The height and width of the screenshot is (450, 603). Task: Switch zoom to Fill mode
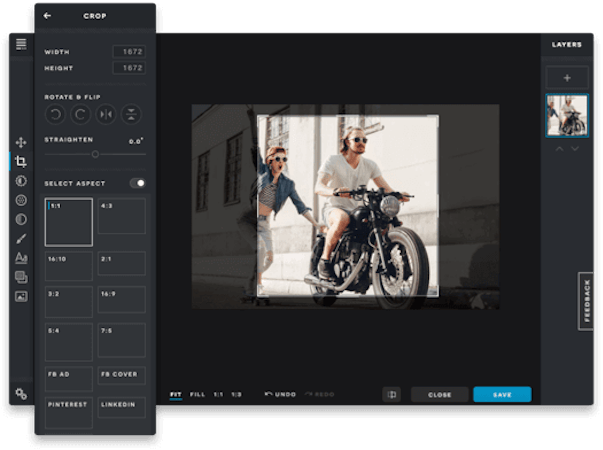[197, 395]
